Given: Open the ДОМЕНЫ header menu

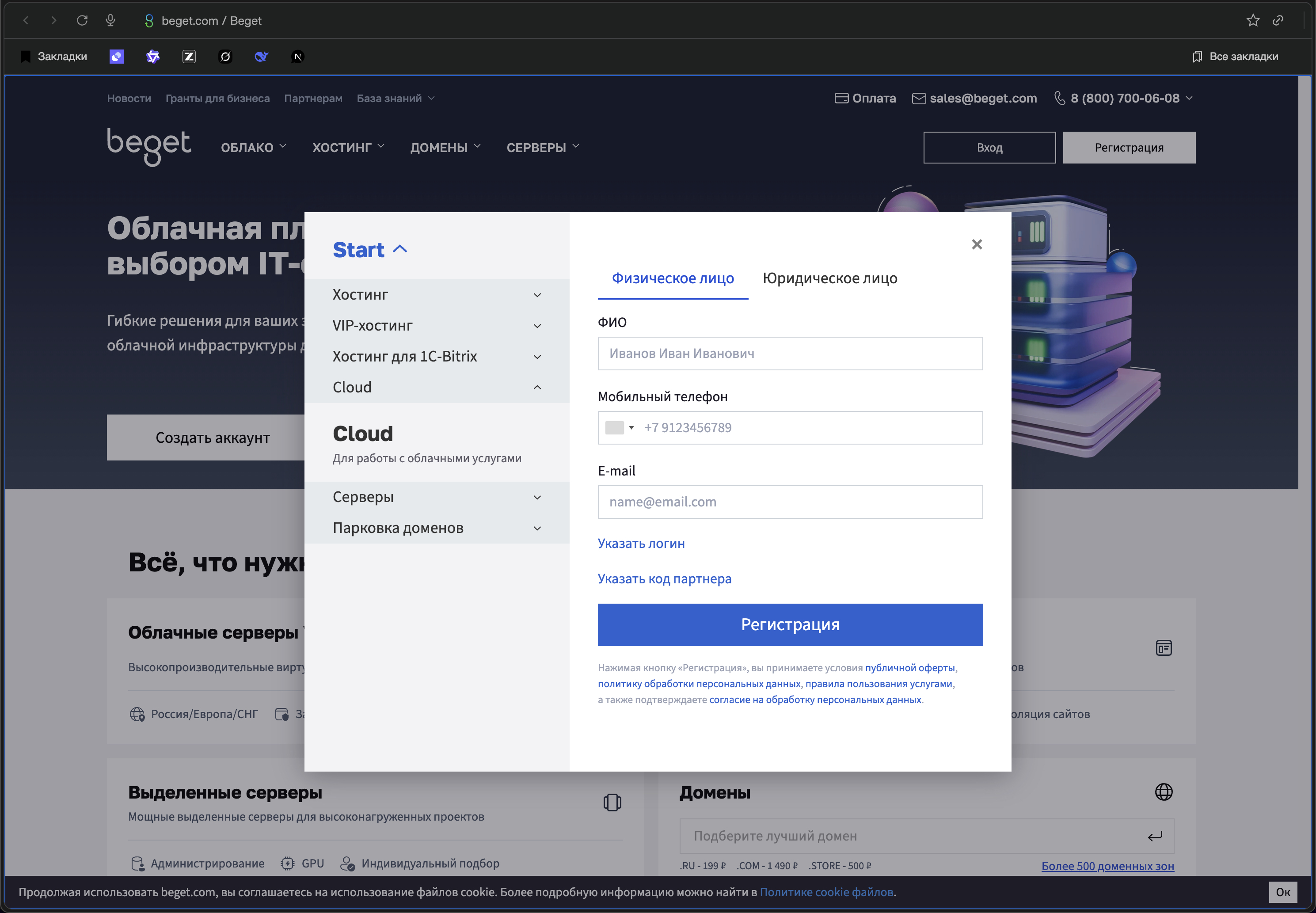Looking at the screenshot, I should [x=445, y=148].
